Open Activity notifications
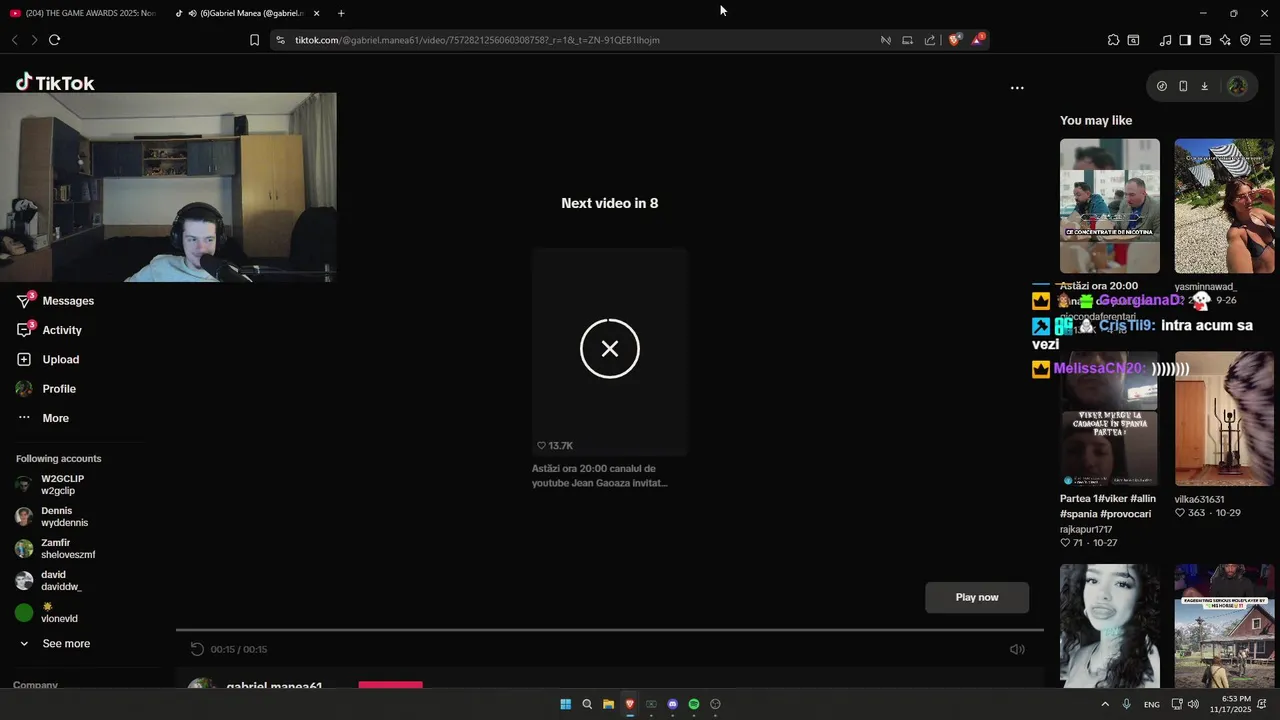The image size is (1280, 720). tap(49, 330)
